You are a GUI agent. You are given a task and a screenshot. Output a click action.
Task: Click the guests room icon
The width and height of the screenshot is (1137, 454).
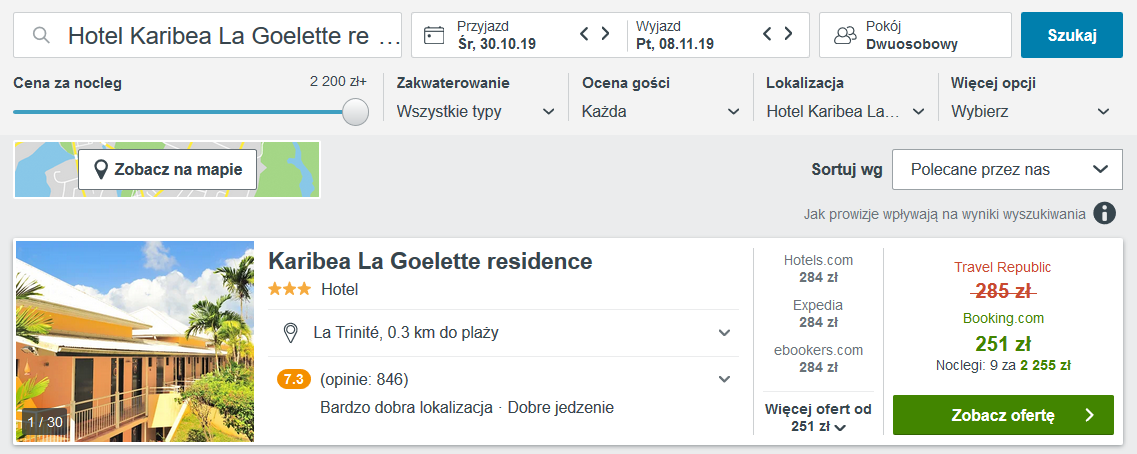click(845, 36)
